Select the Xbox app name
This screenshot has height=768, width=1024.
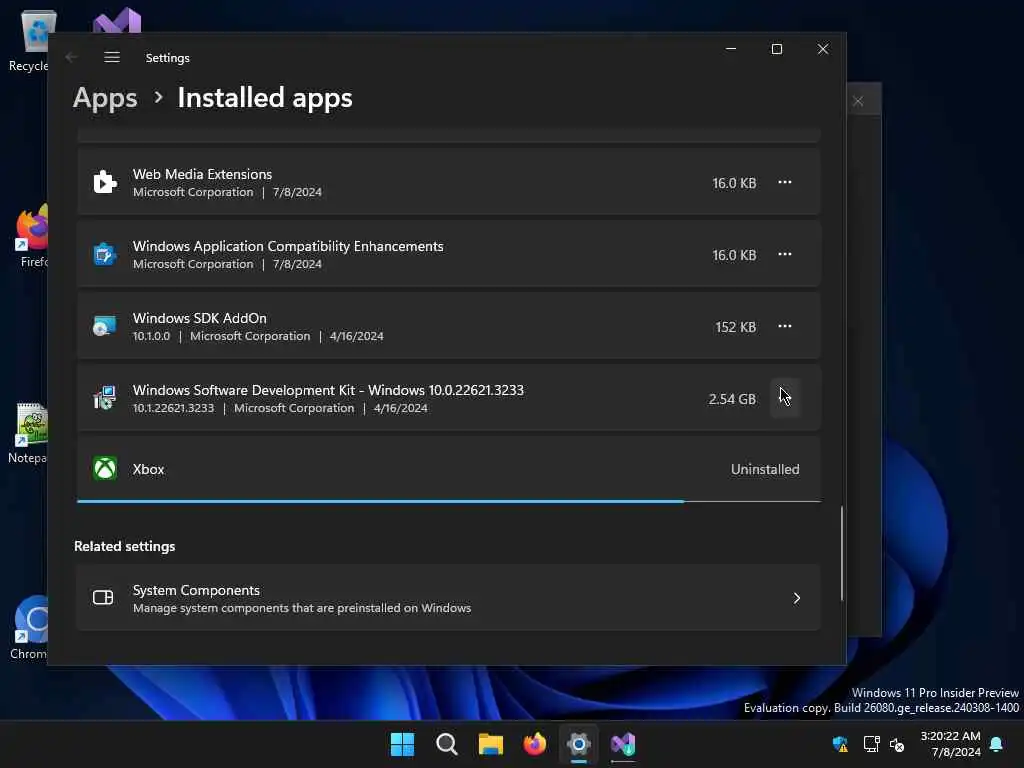tap(148, 470)
